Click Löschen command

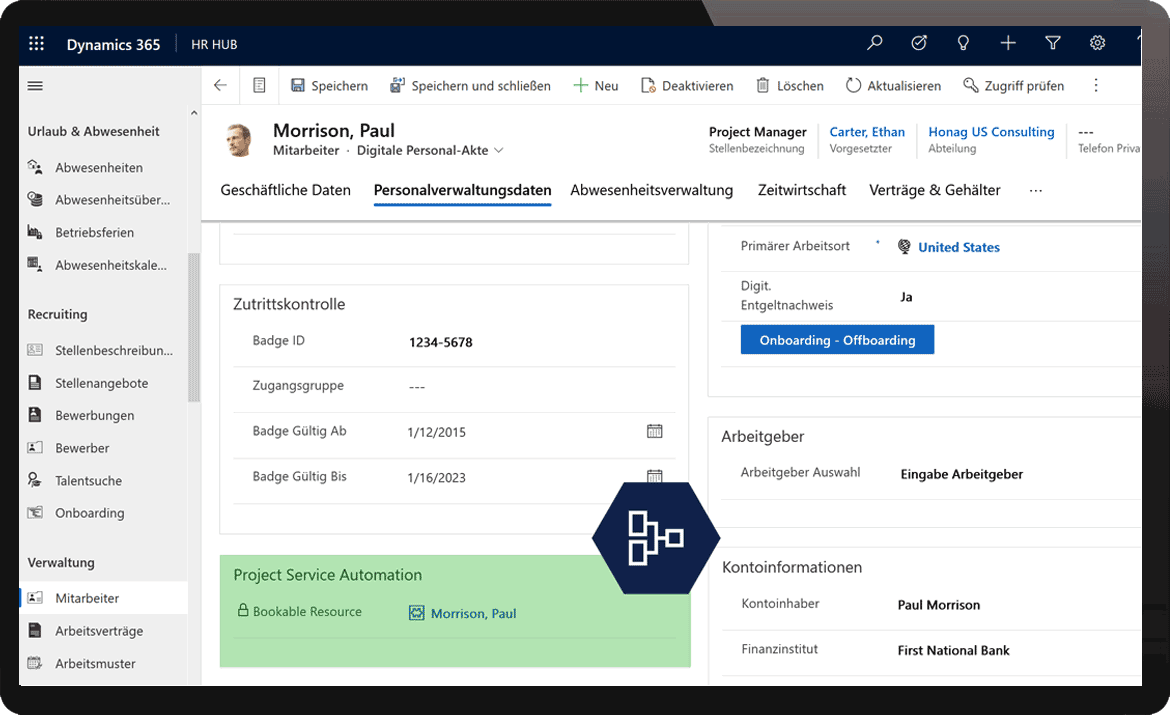click(789, 86)
